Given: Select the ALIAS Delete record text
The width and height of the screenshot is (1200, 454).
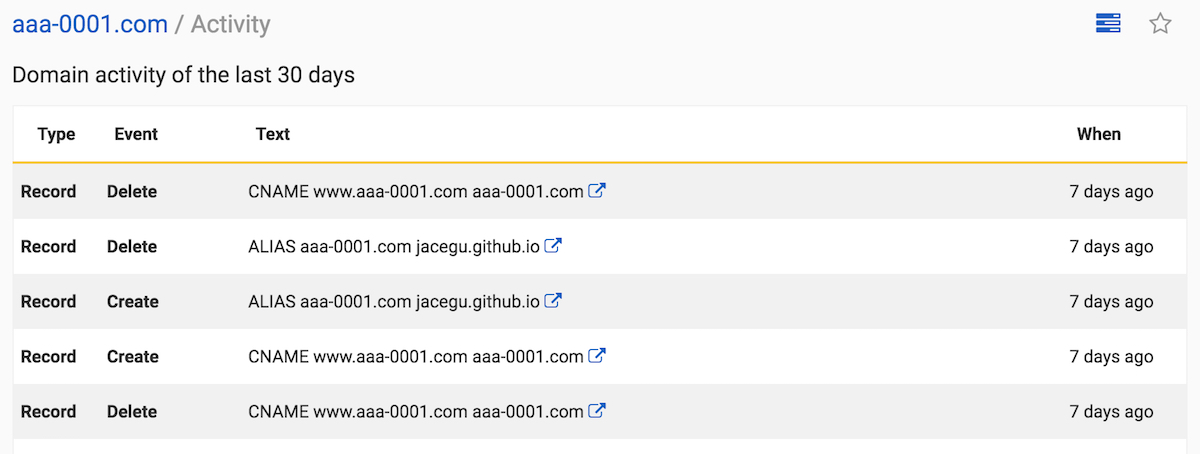Looking at the screenshot, I should pos(394,247).
